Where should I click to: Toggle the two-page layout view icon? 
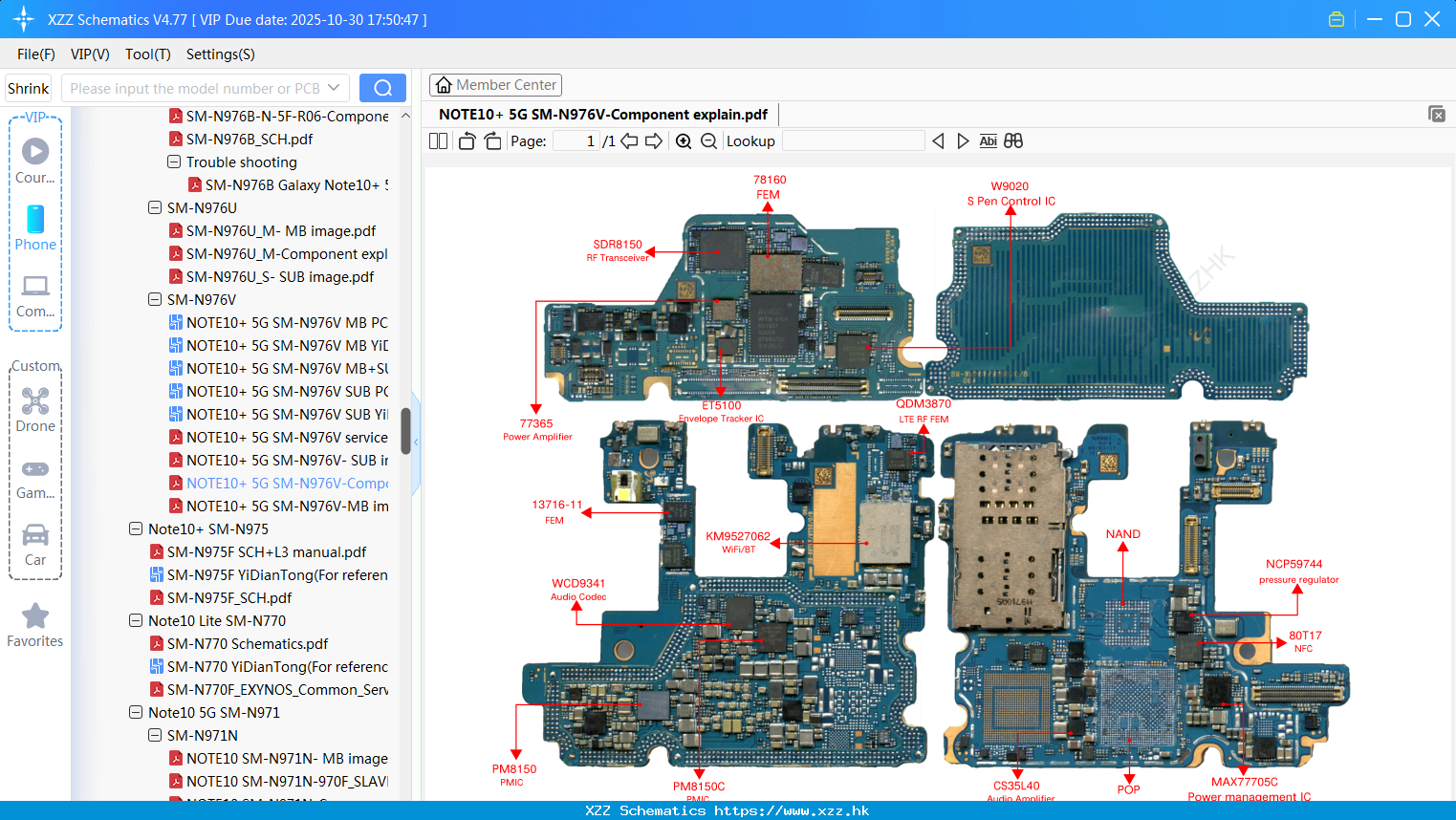pyautogui.click(x=438, y=141)
